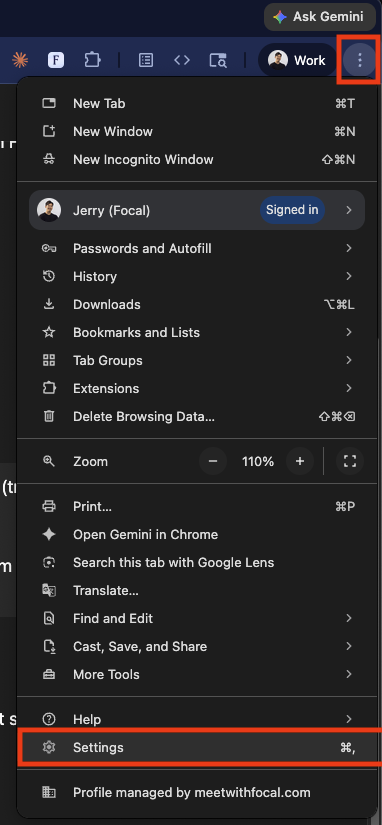
Task: Open the Jerry (Focal) profile row
Action: [x=197, y=210]
